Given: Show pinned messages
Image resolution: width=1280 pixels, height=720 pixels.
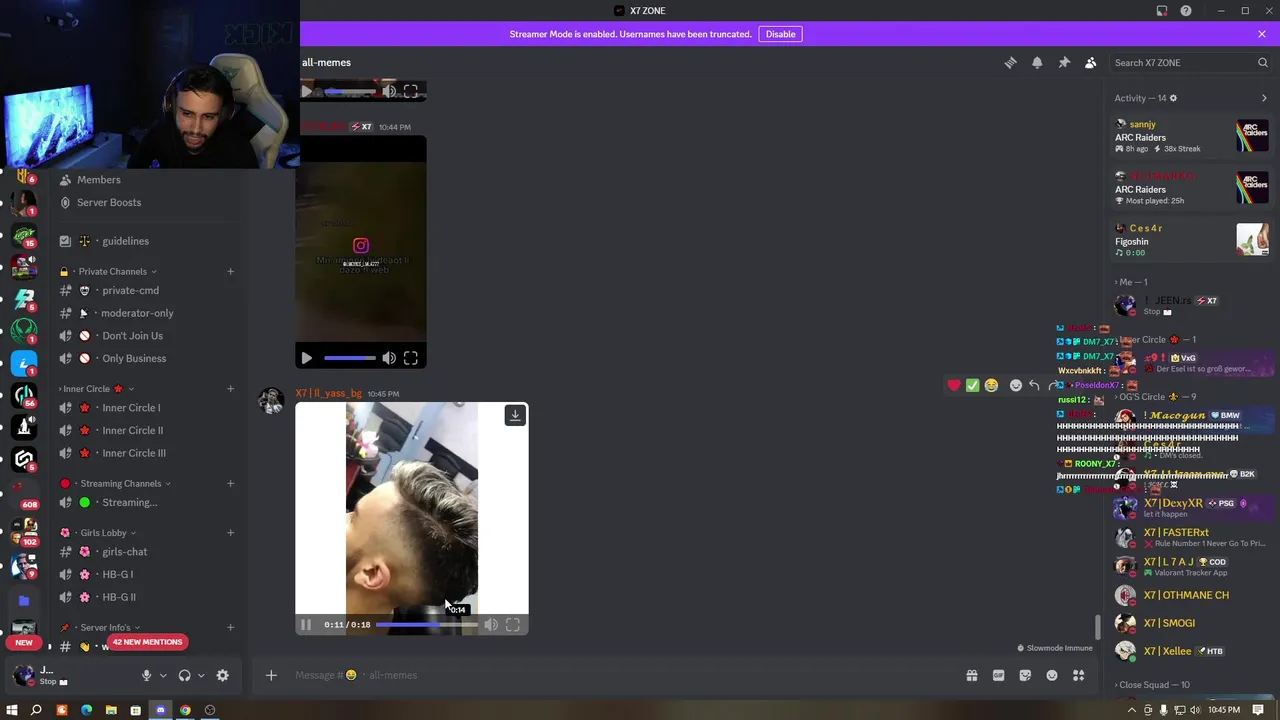Looking at the screenshot, I should pyautogui.click(x=1064, y=62).
